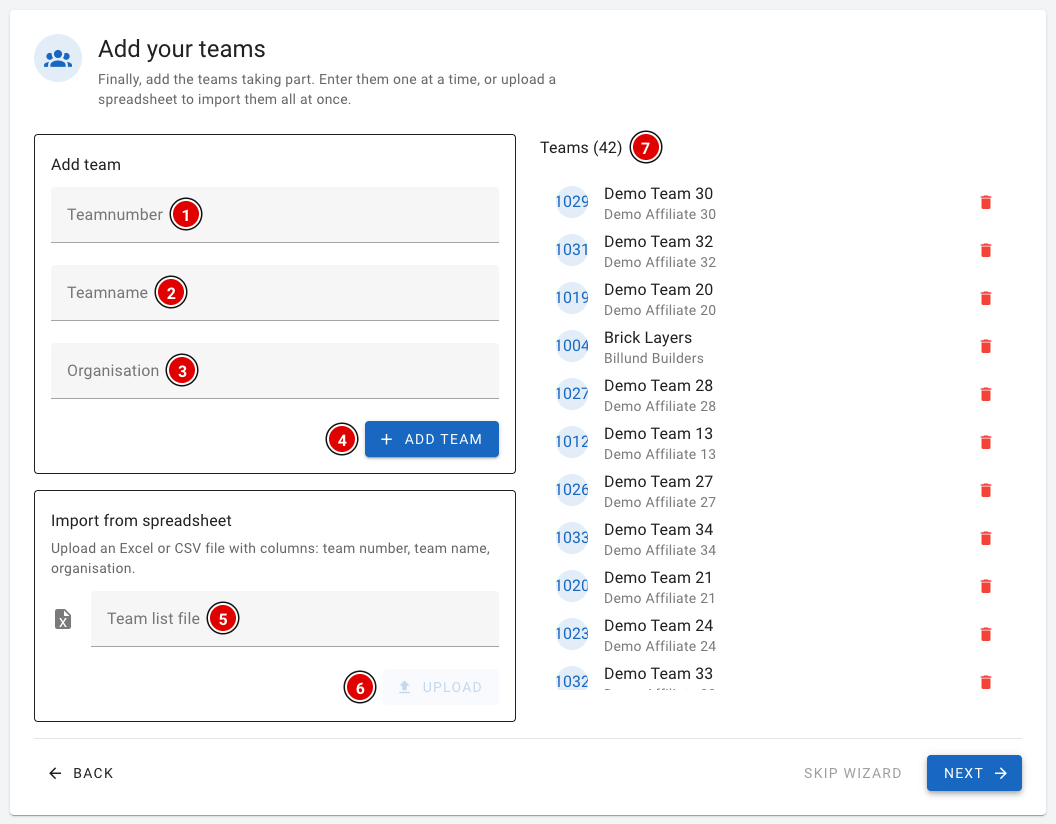Click the Upload button
Screen dimensions: 1056x824
(440, 687)
